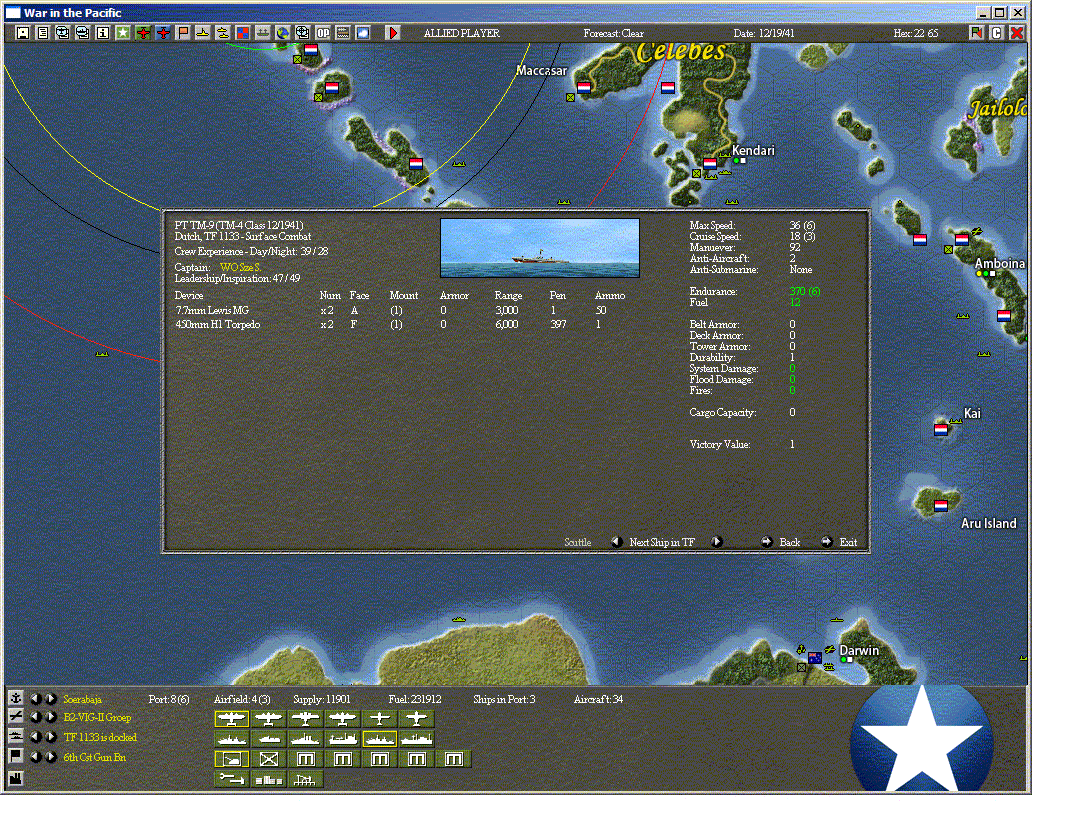Viewport: 1075px width, 828px height.
Task: Click the red arrow end turn button
Action: [x=393, y=32]
